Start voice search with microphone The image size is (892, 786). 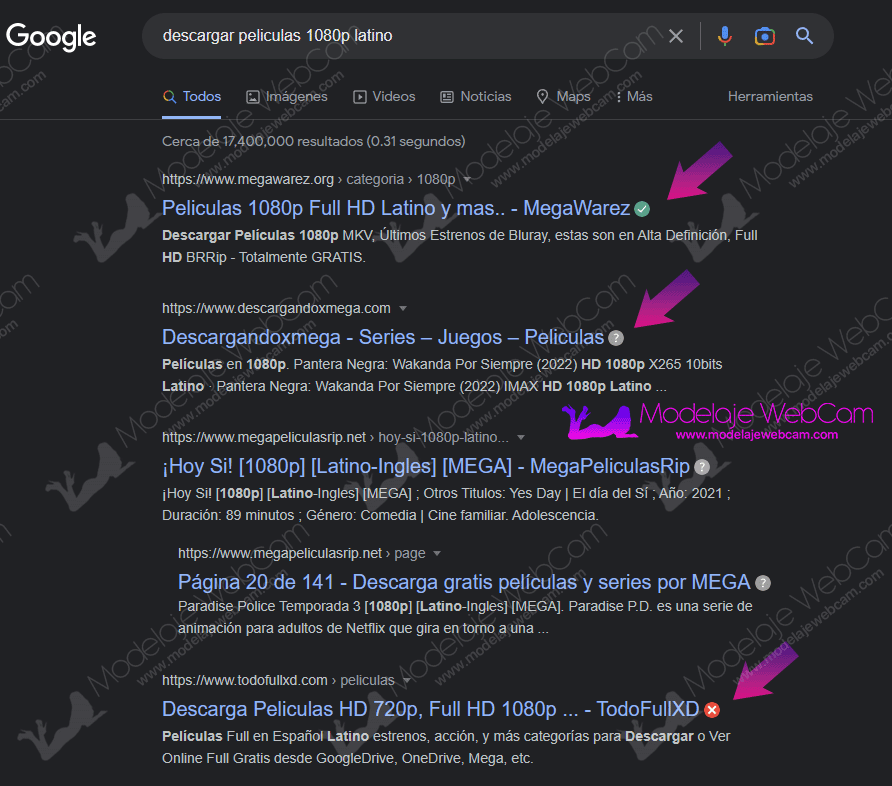725,36
